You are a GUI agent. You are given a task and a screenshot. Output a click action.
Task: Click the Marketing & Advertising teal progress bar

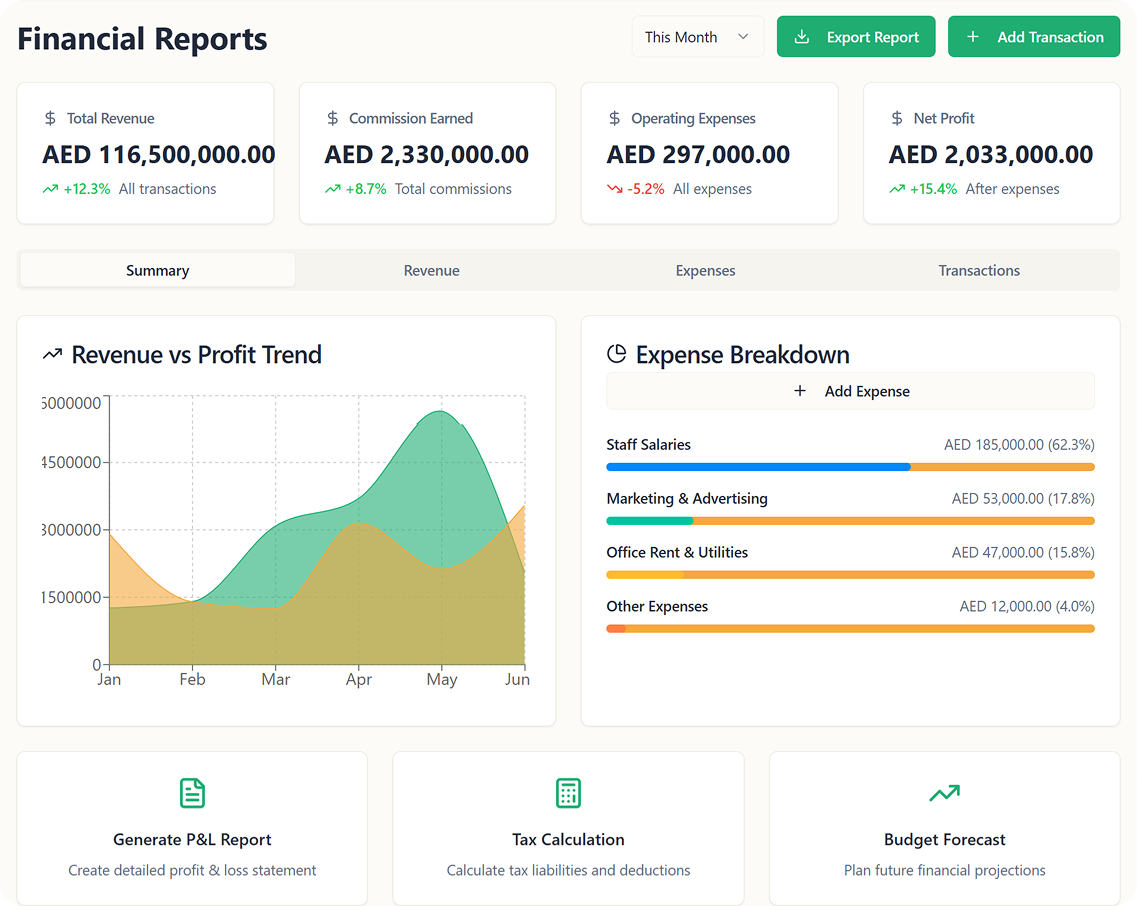pos(650,521)
